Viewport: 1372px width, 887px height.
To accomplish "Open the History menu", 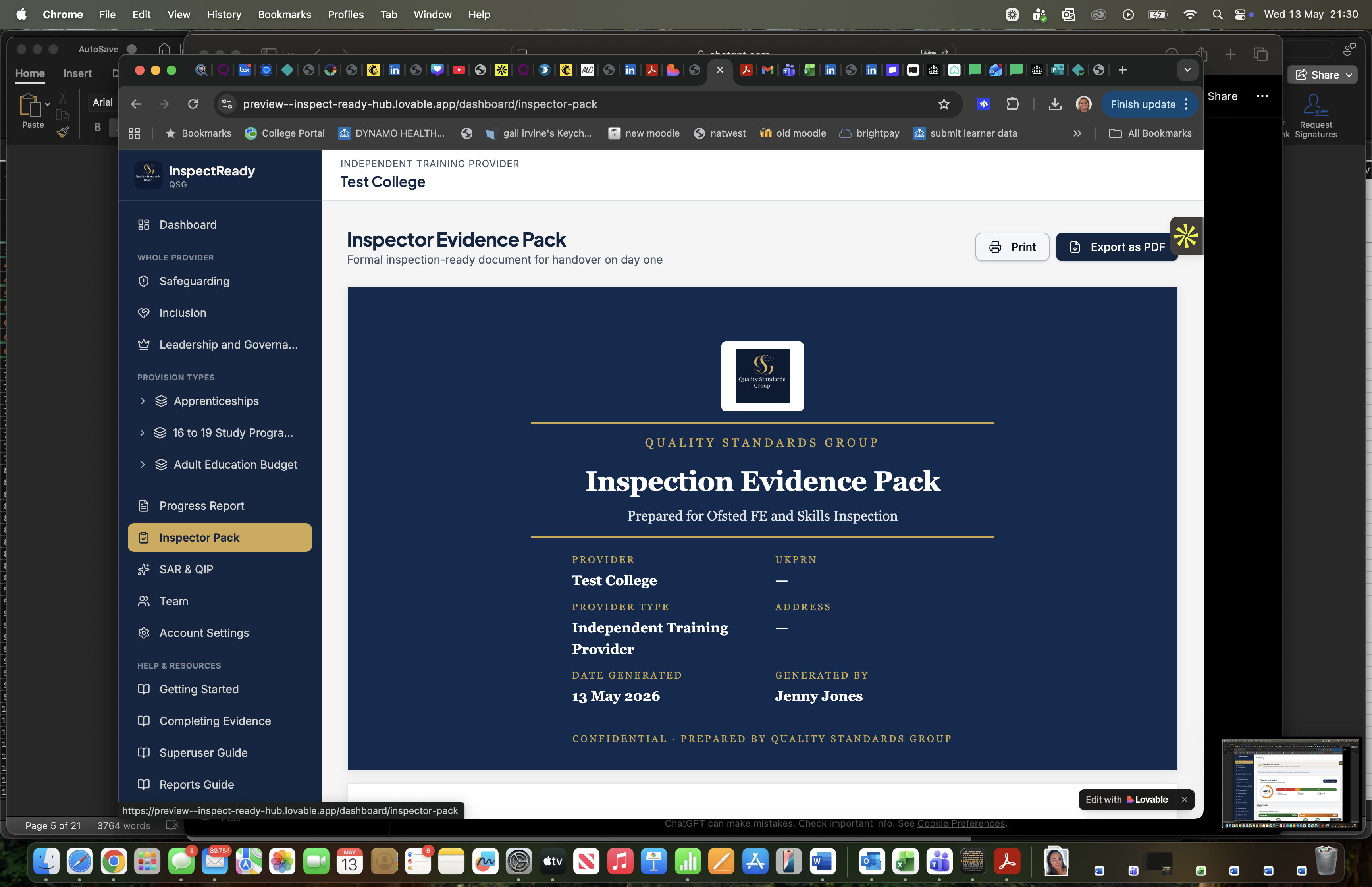I will (x=224, y=14).
